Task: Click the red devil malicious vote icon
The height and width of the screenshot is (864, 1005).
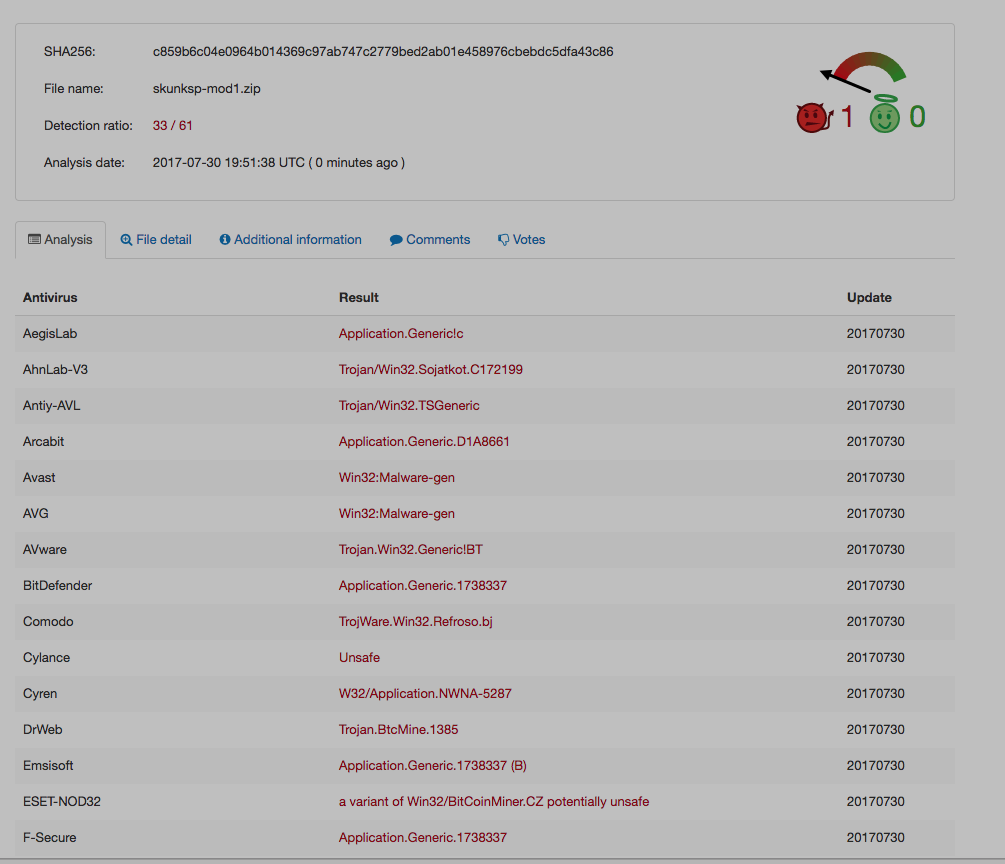Action: (813, 118)
